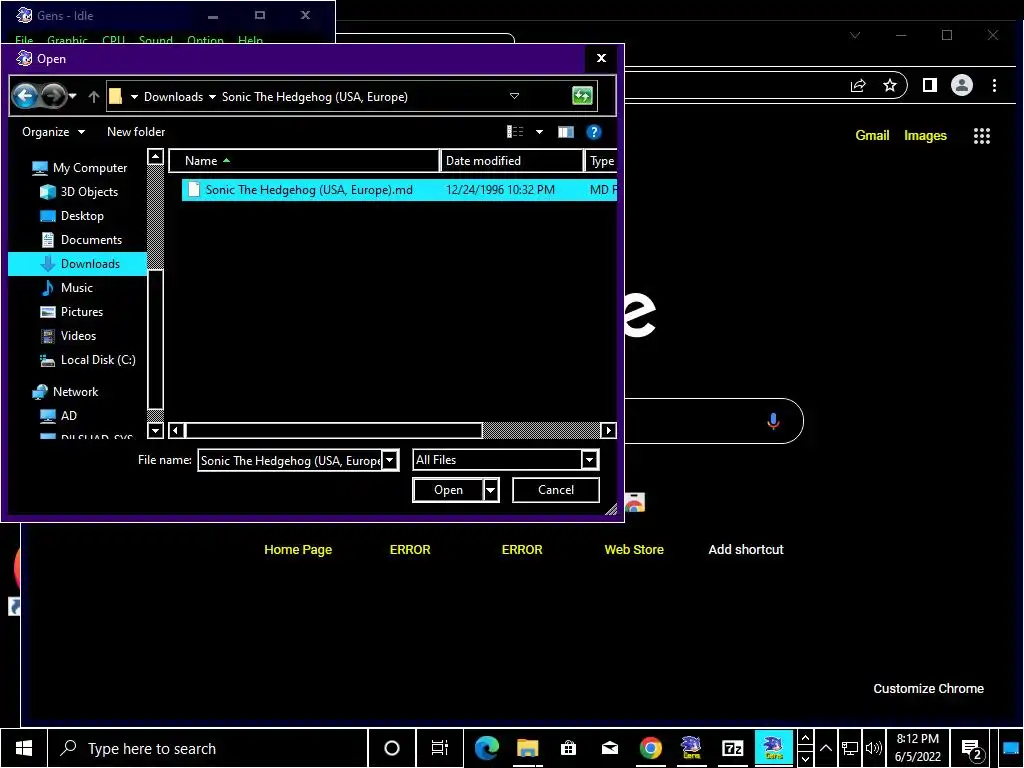Screen dimensions: 1024x768
Task: Click Customize Chrome button
Action: 928,688
